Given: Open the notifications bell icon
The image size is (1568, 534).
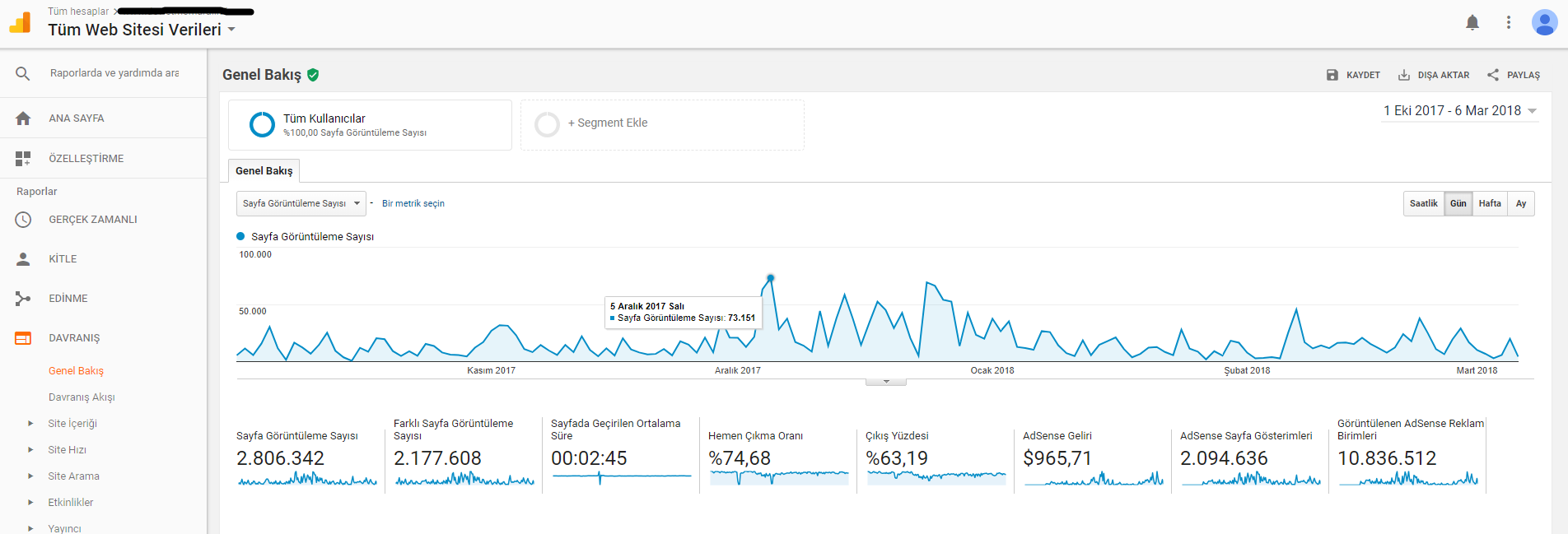Looking at the screenshot, I should click(1472, 23).
